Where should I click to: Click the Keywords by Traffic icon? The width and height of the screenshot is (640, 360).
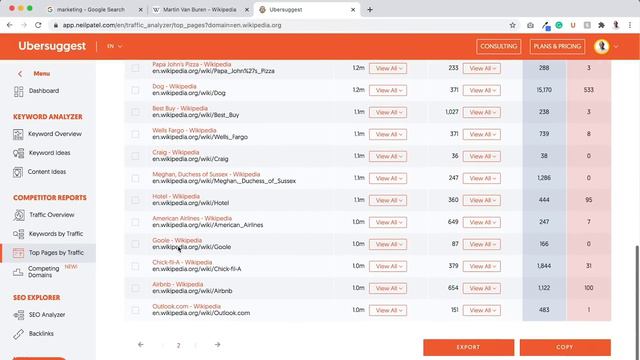click(18, 234)
